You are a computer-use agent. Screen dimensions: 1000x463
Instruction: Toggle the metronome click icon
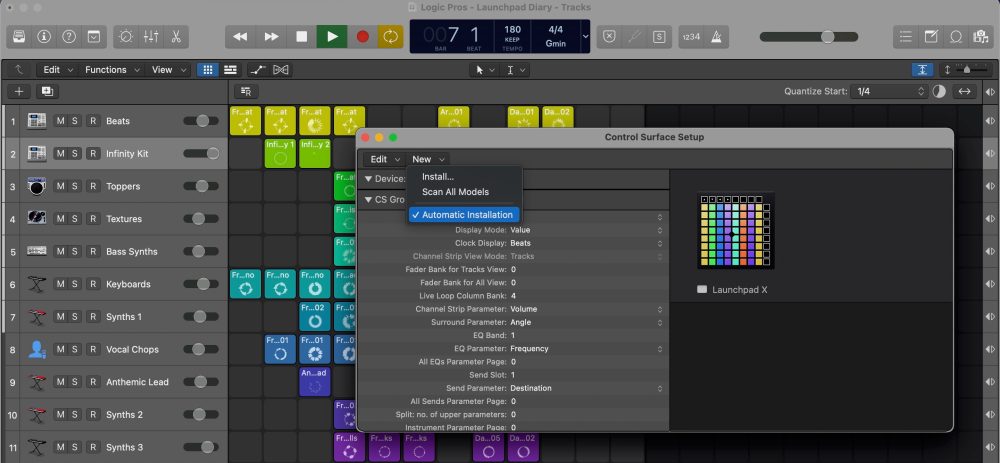tap(716, 37)
